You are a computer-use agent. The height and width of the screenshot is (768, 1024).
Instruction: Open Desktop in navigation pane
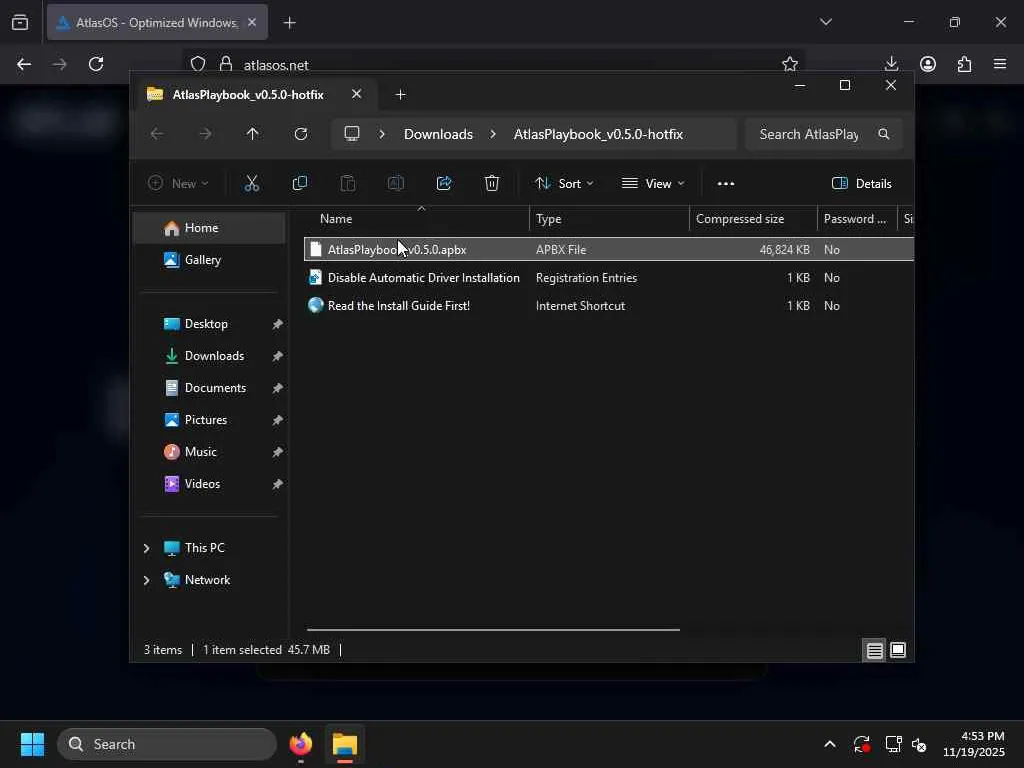click(x=210, y=324)
